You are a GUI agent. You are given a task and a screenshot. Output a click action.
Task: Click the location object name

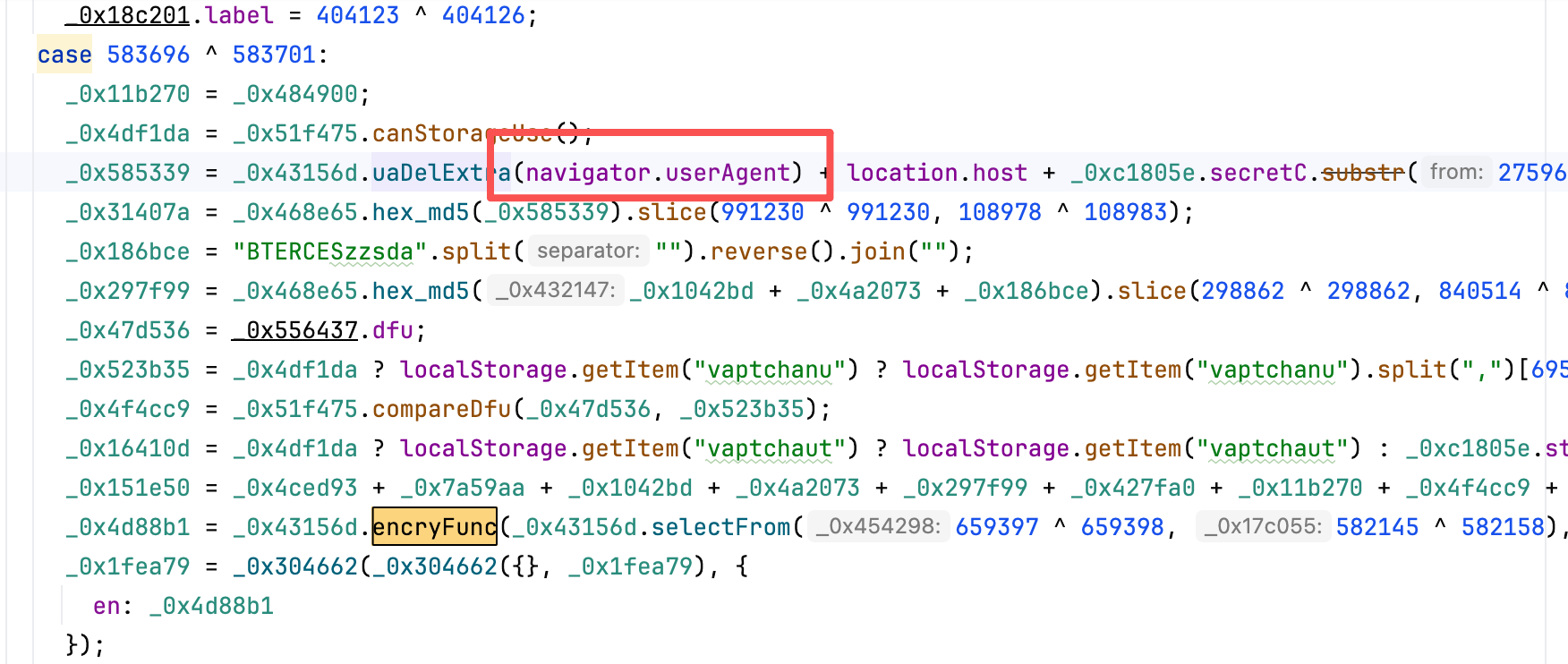click(902, 173)
